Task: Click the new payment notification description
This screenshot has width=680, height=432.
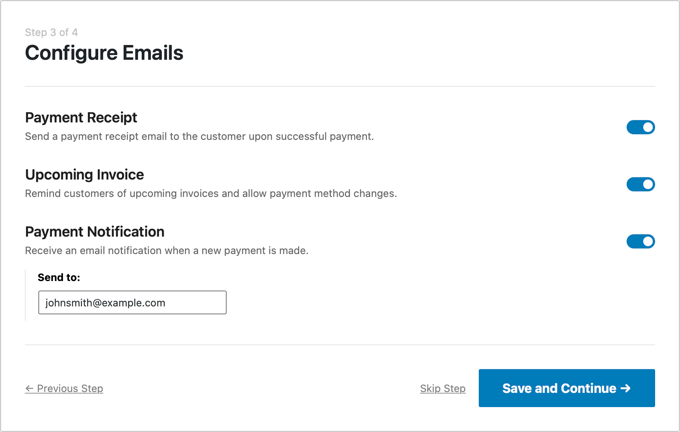Action: tap(166, 250)
